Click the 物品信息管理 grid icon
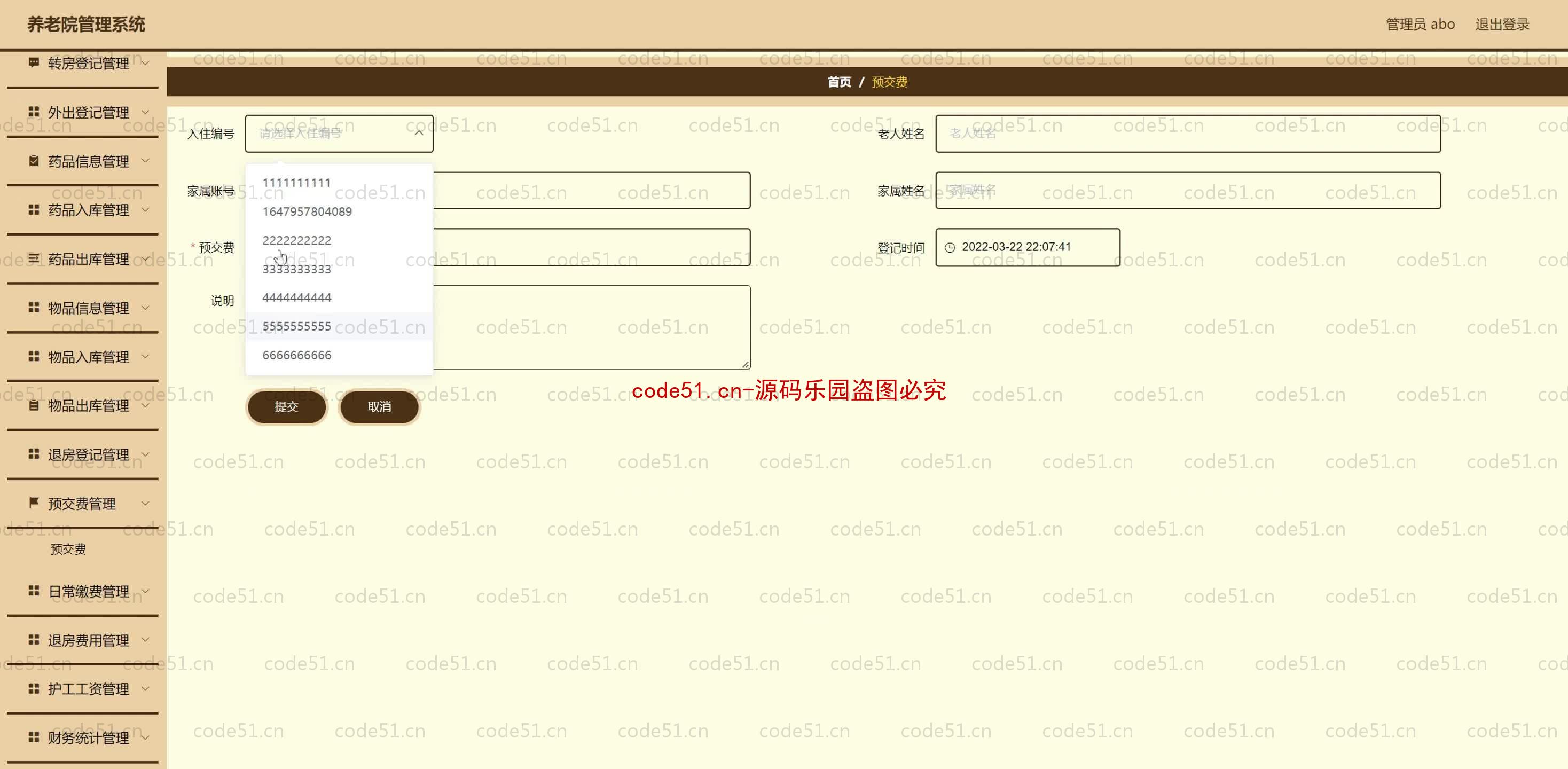 tap(34, 308)
